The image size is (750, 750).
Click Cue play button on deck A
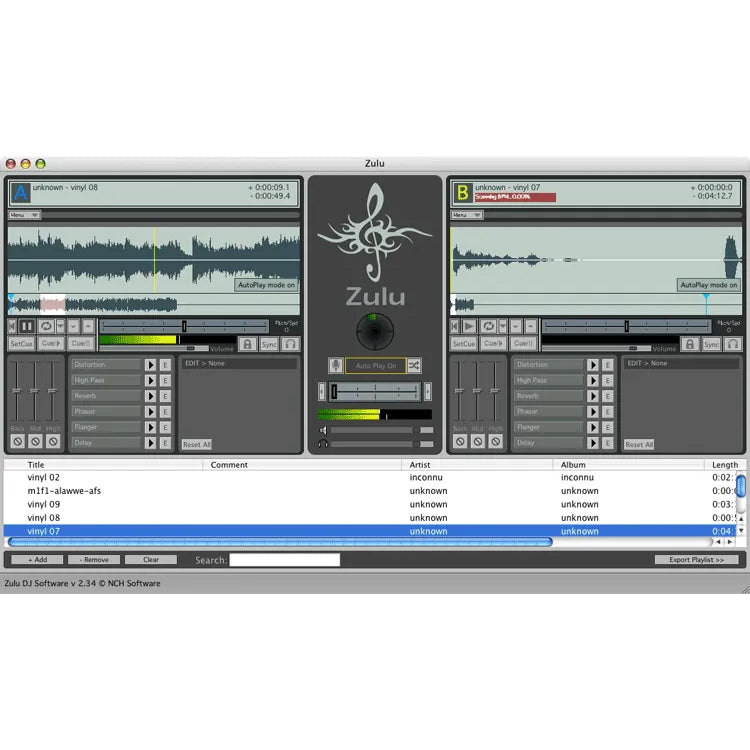[51, 343]
